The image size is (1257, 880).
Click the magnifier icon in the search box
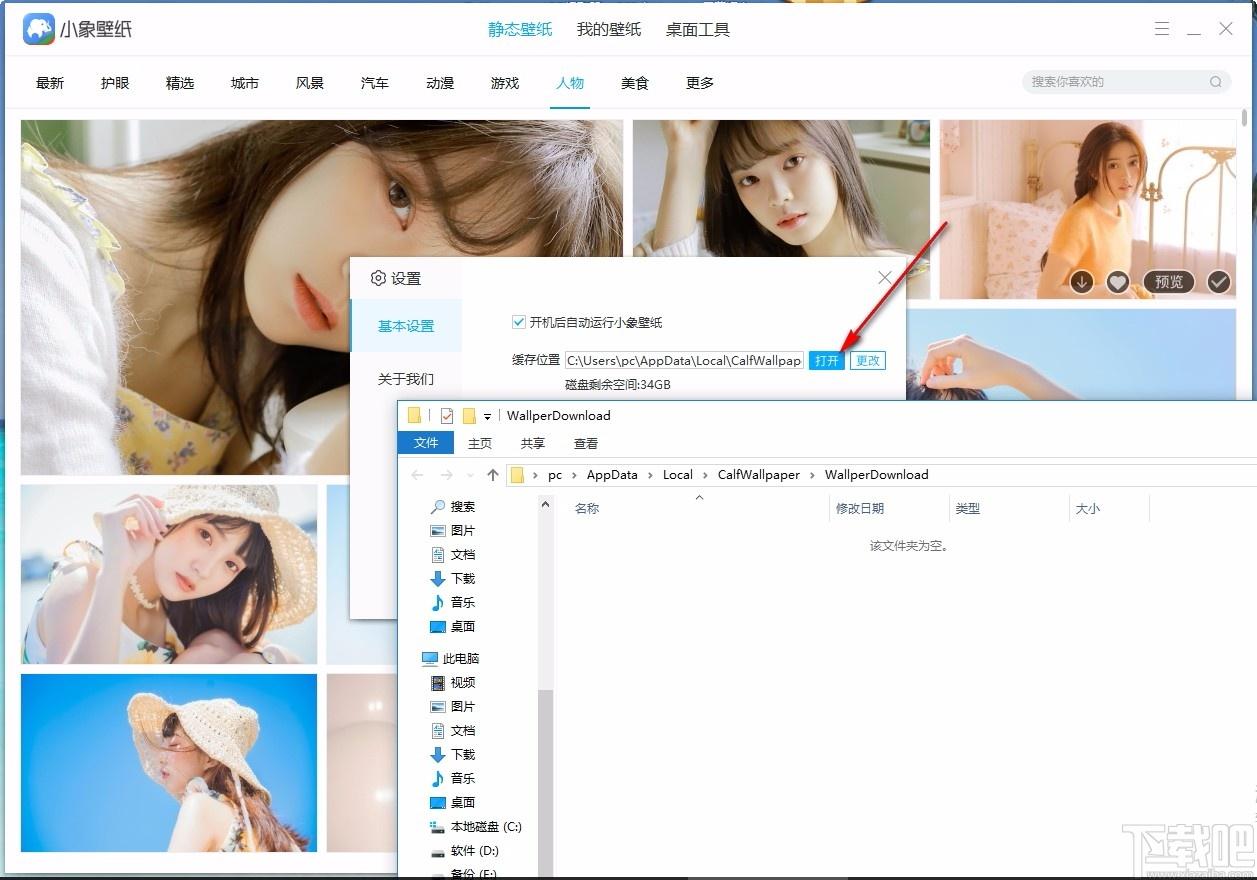point(1214,82)
